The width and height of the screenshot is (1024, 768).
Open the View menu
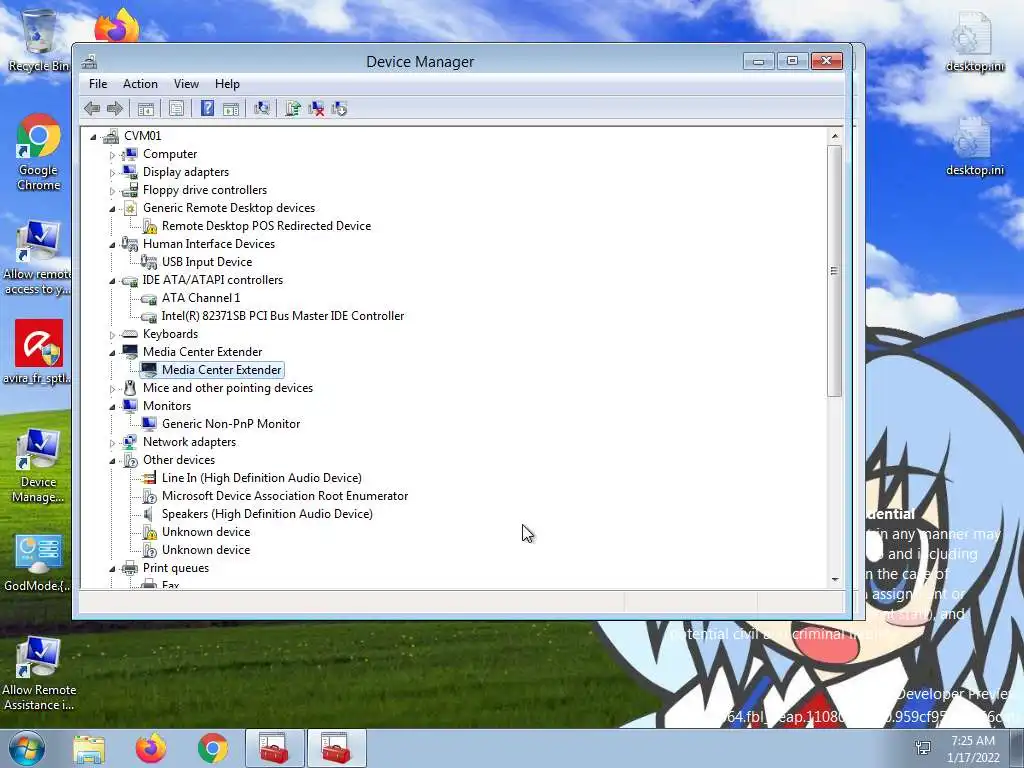point(186,84)
